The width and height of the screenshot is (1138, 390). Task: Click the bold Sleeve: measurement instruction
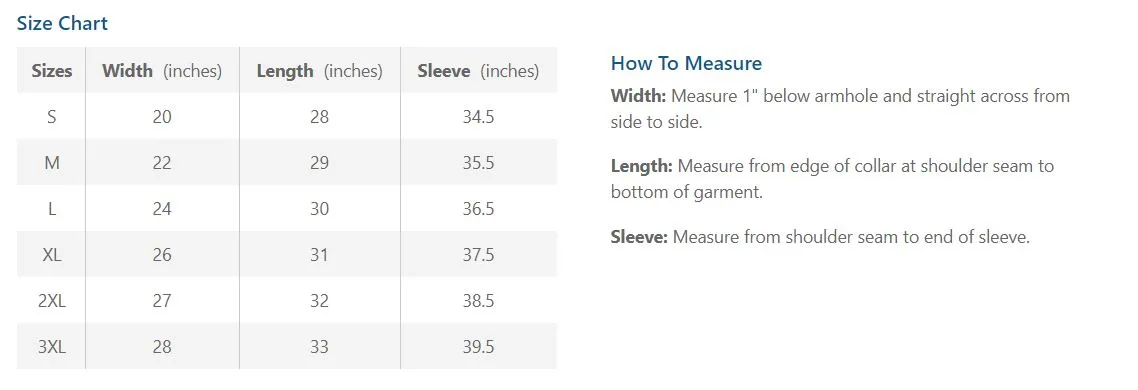(x=639, y=237)
